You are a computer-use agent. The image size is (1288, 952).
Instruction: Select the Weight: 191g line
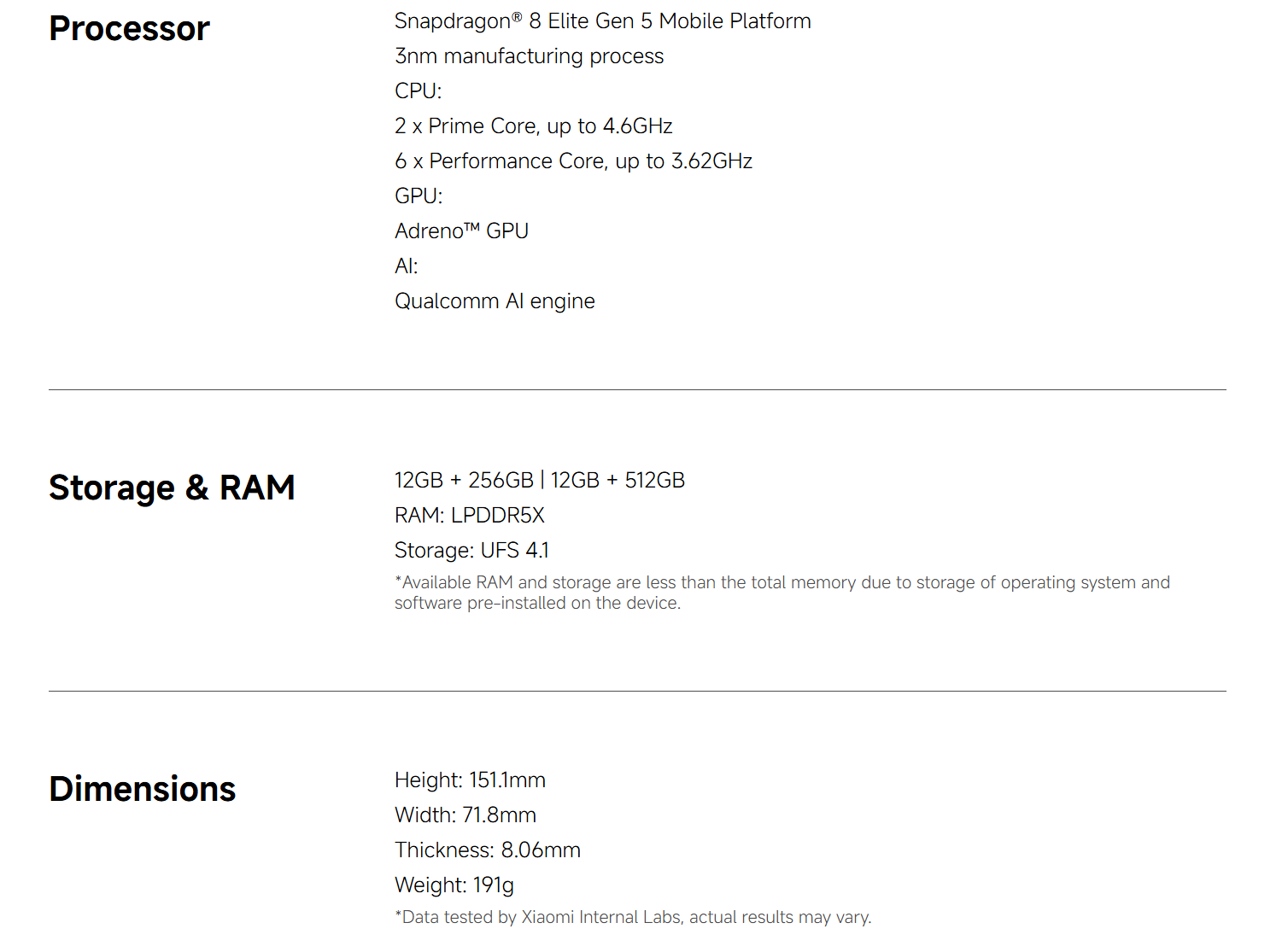pos(454,885)
